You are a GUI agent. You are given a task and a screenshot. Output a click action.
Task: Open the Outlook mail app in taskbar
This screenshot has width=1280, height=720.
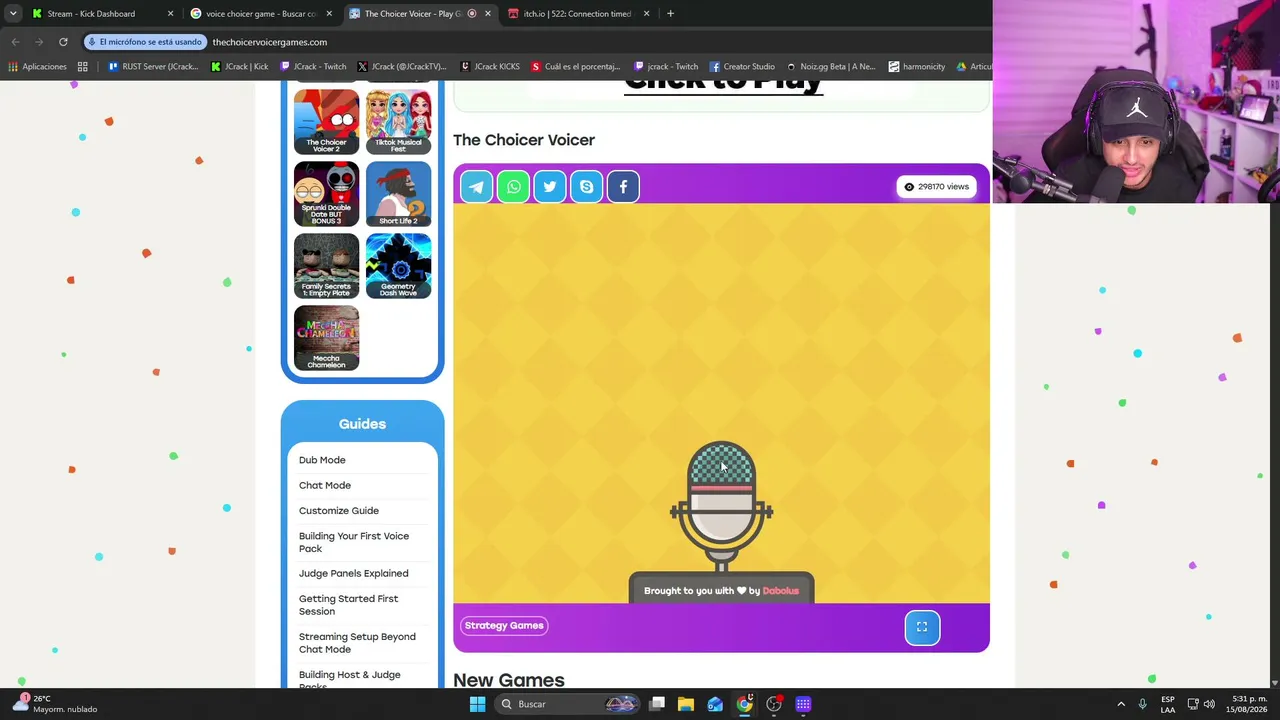click(715, 704)
